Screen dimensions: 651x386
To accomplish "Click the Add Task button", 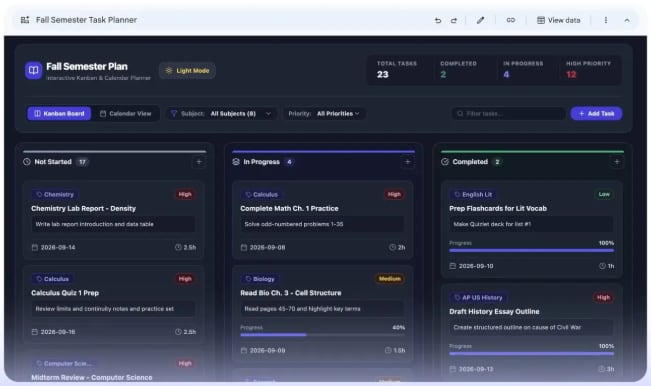I will point(596,114).
